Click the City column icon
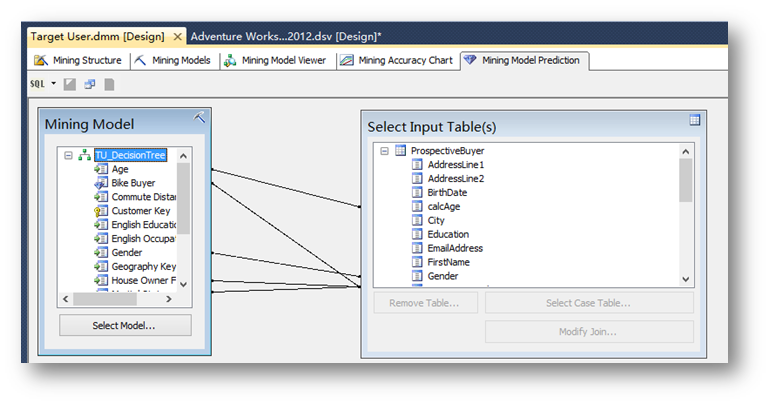The image size is (770, 405). 417,220
